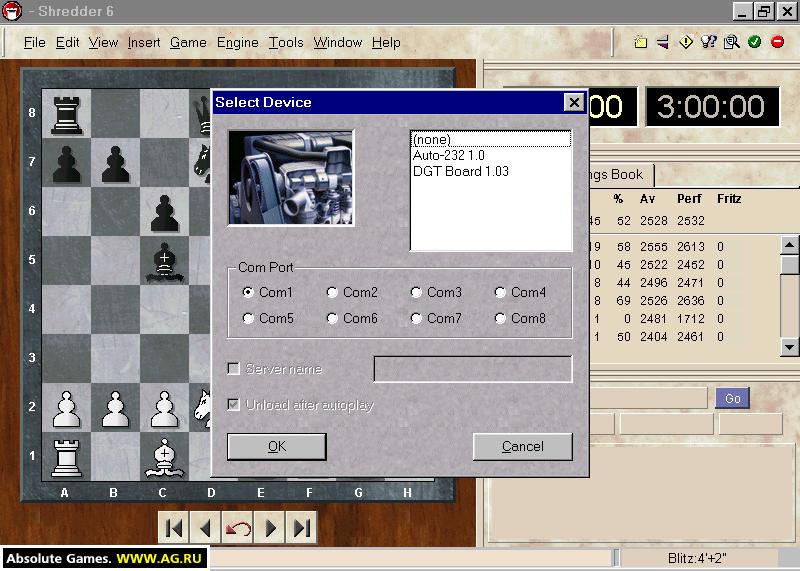Select the black pawn on A7
Screen dimensions: 800x571
pos(66,164)
